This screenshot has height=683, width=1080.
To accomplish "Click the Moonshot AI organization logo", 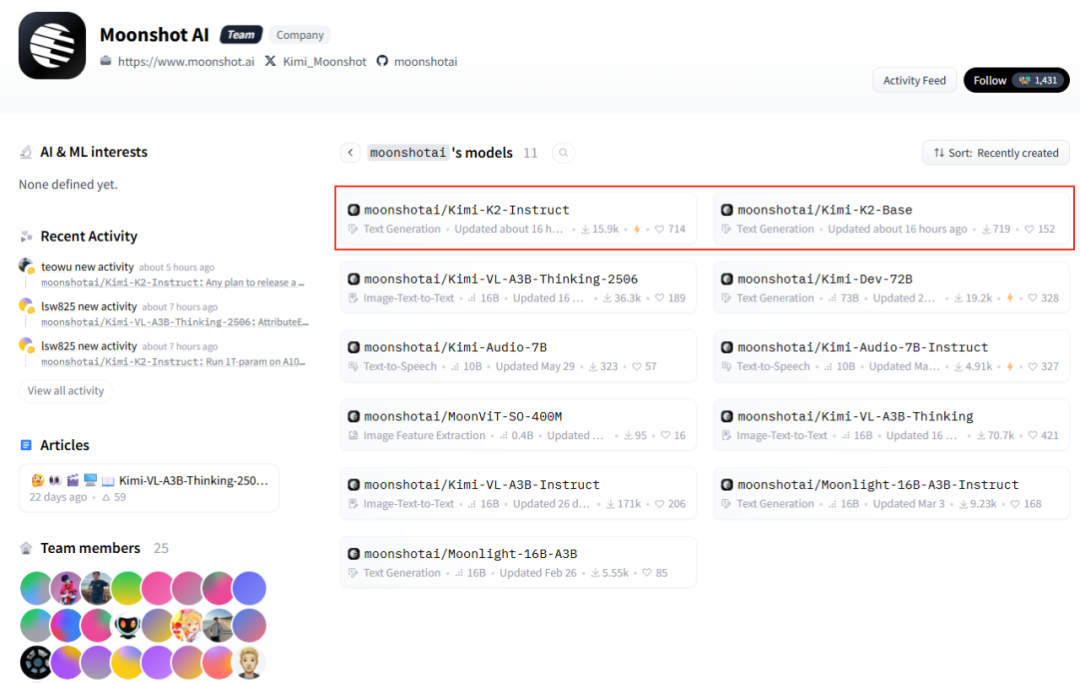I will 52,45.
